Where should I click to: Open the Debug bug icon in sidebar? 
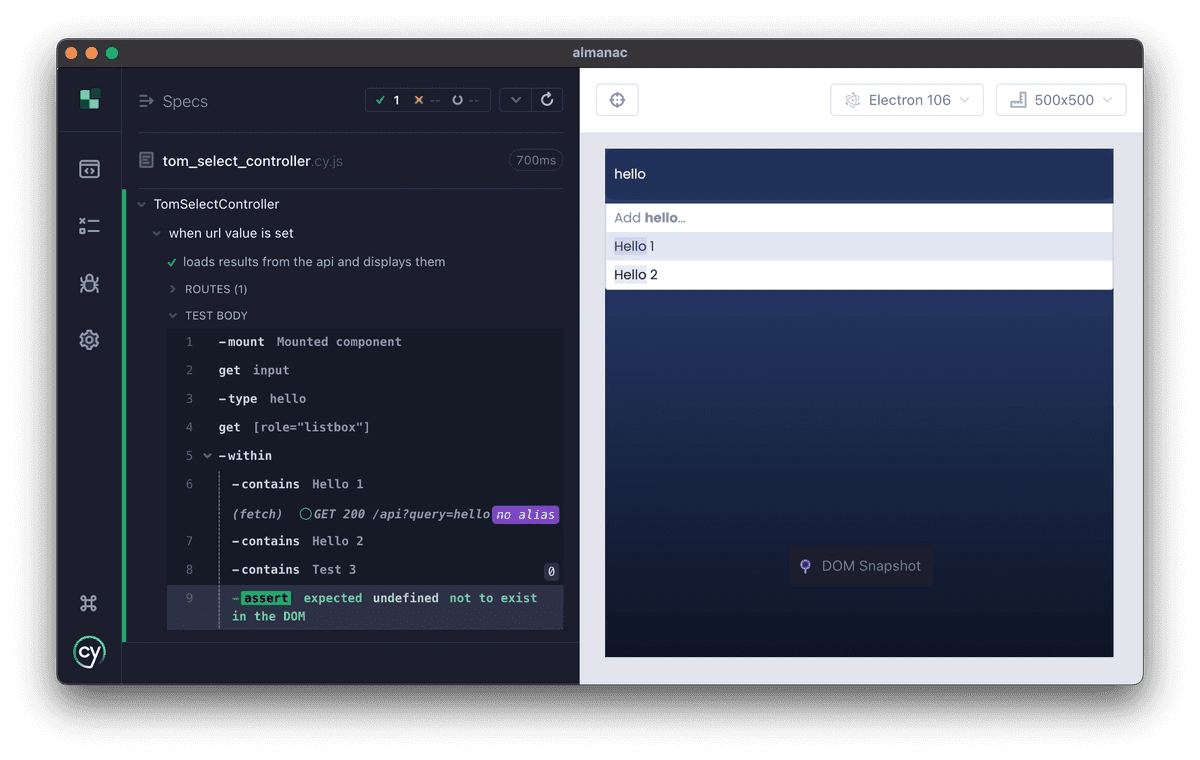[x=89, y=283]
